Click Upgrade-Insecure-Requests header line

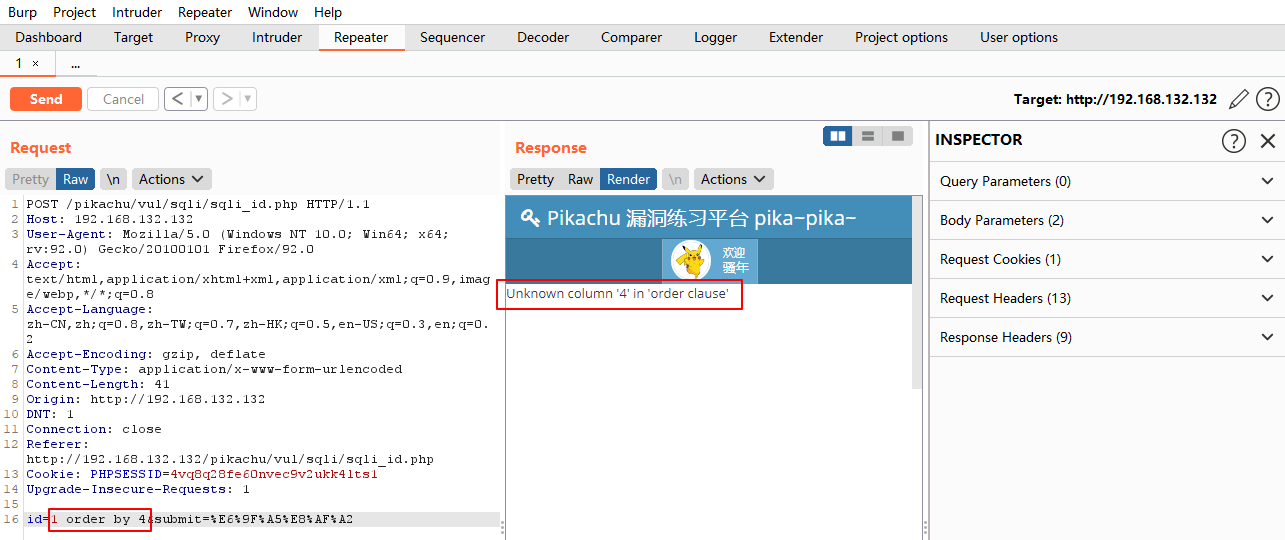pos(138,489)
